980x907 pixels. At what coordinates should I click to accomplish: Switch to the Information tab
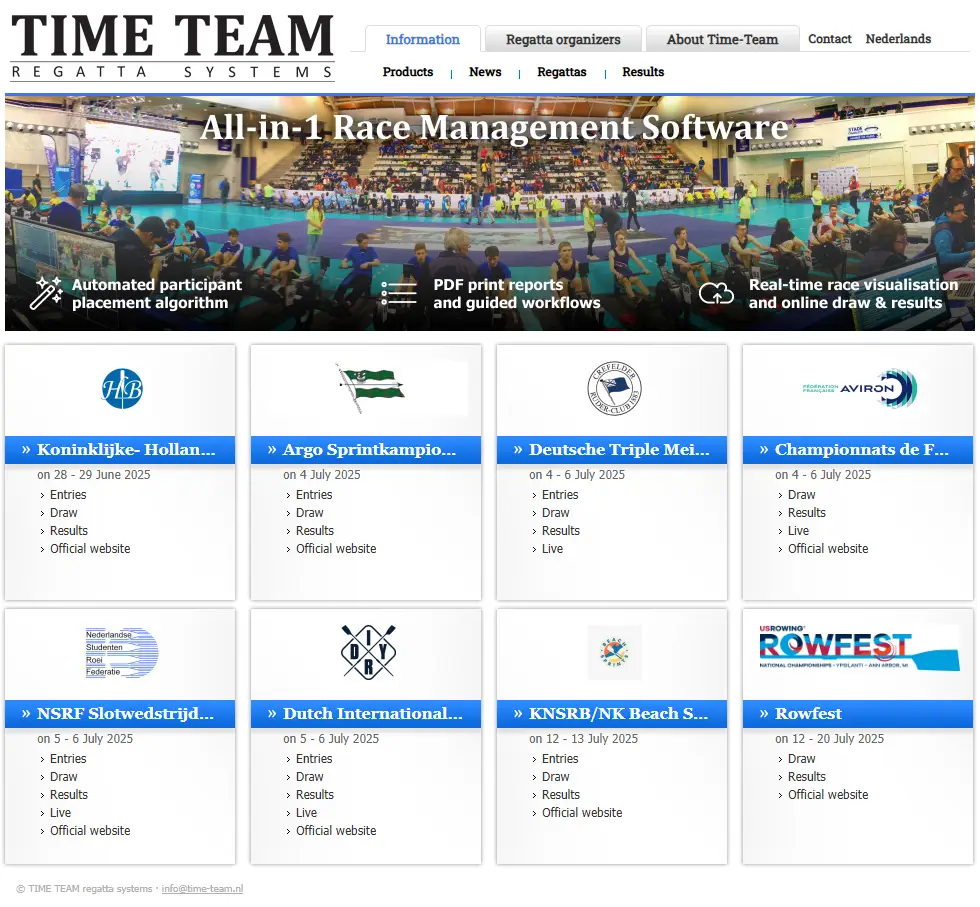coord(422,39)
